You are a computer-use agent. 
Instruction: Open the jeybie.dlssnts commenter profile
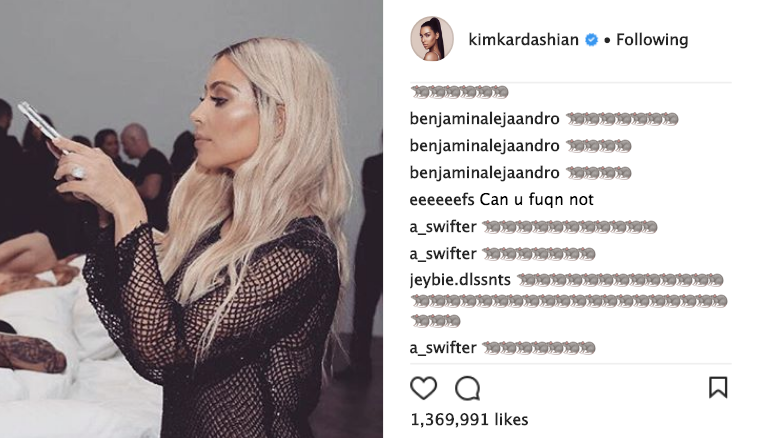(460, 280)
